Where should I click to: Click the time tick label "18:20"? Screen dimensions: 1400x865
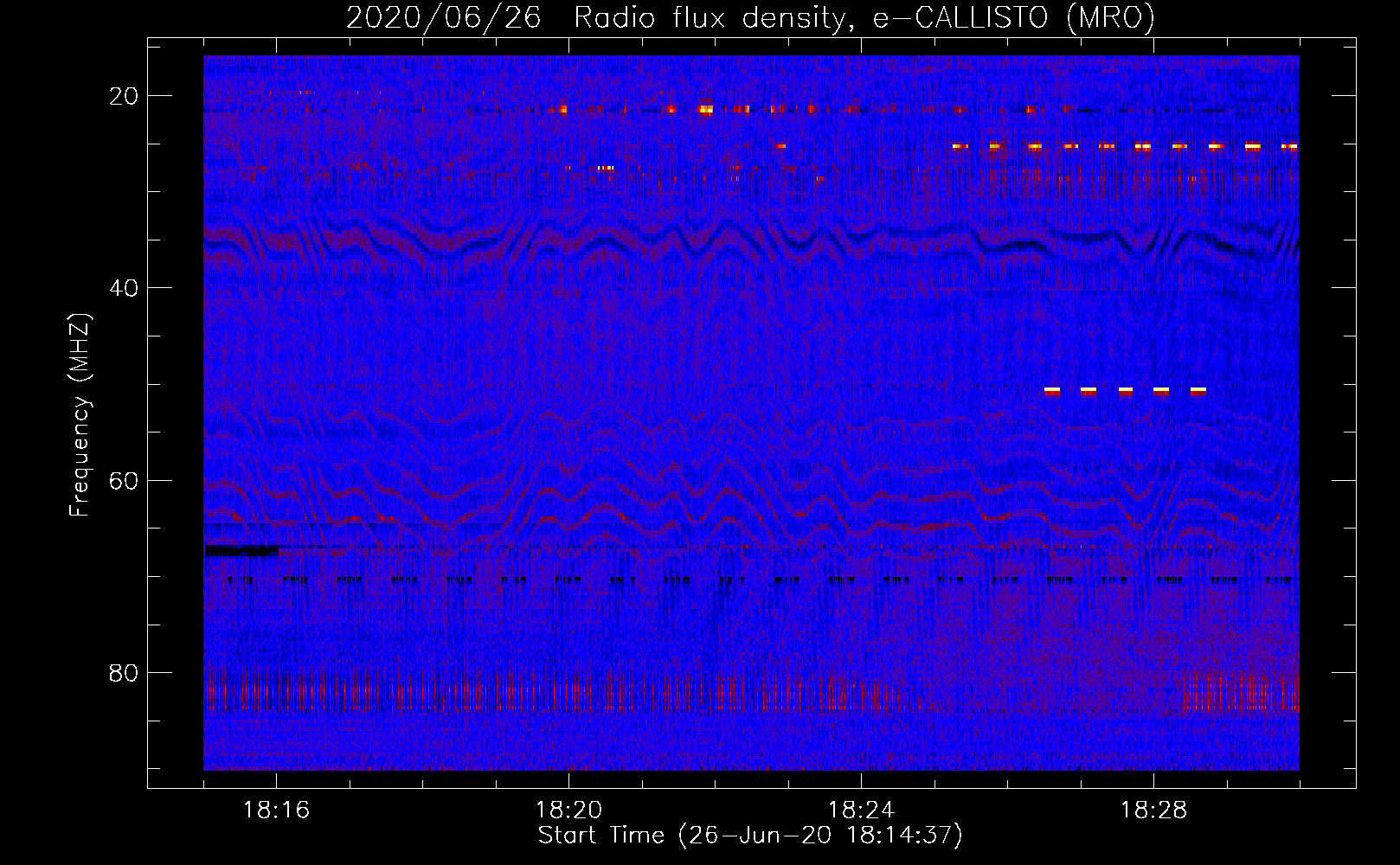coord(568,811)
